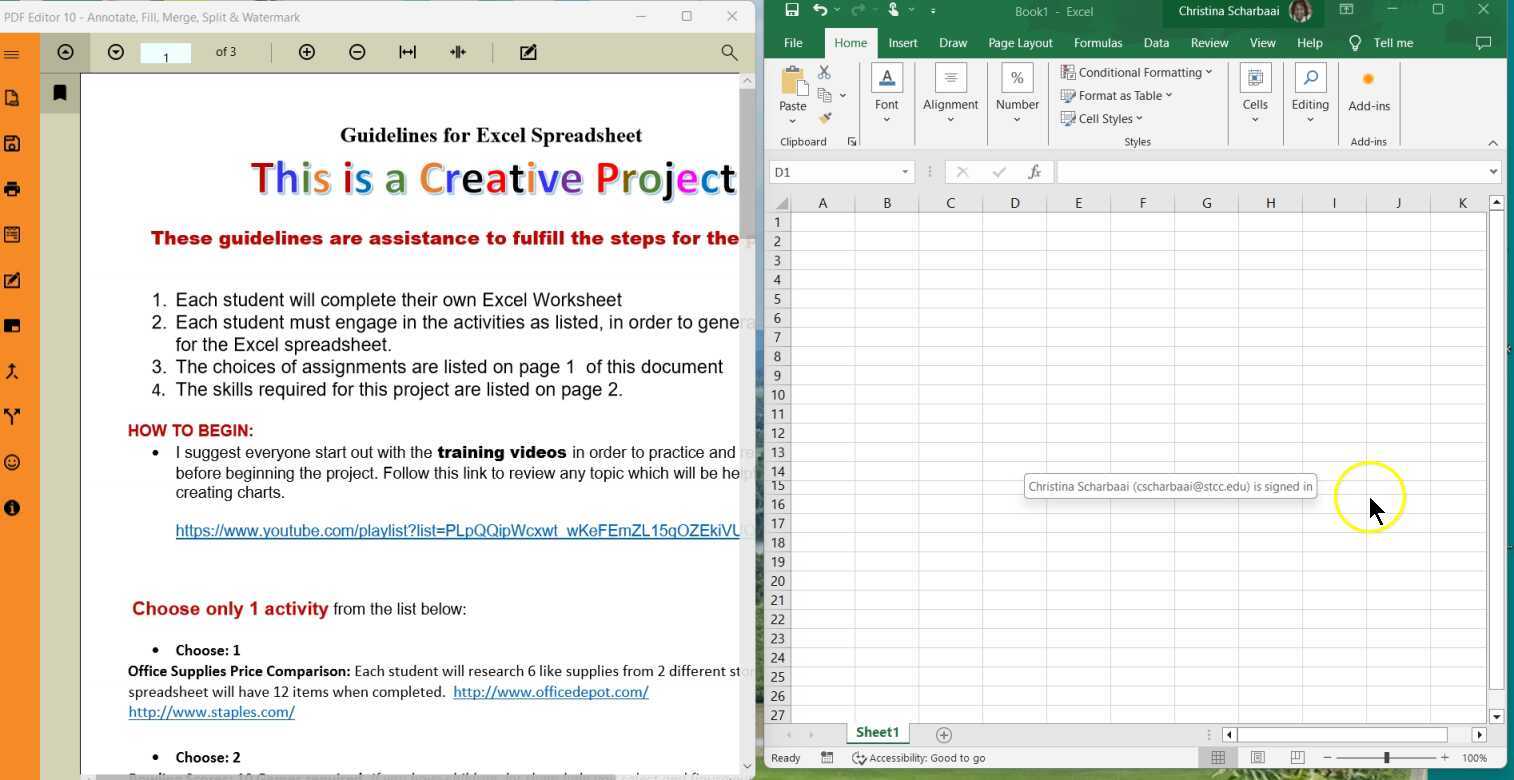Click Undo in Excel Quick Access Toolbar
The width and height of the screenshot is (1514, 780).
pyautogui.click(x=820, y=11)
